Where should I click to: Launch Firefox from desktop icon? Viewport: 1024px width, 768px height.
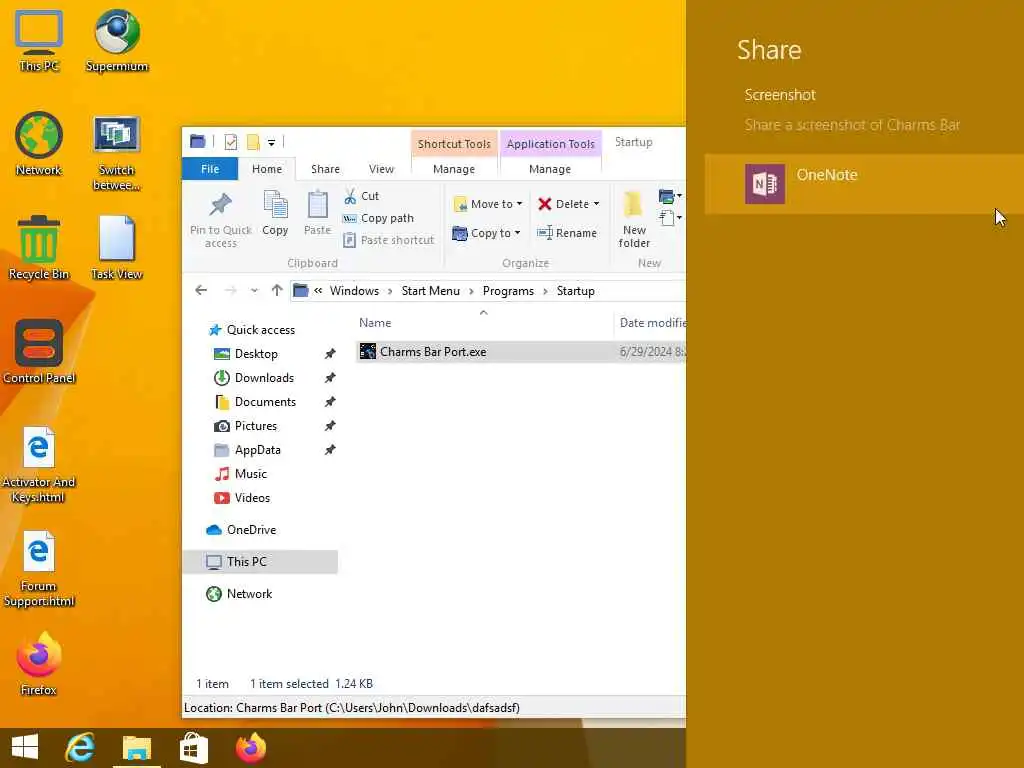pyautogui.click(x=39, y=664)
